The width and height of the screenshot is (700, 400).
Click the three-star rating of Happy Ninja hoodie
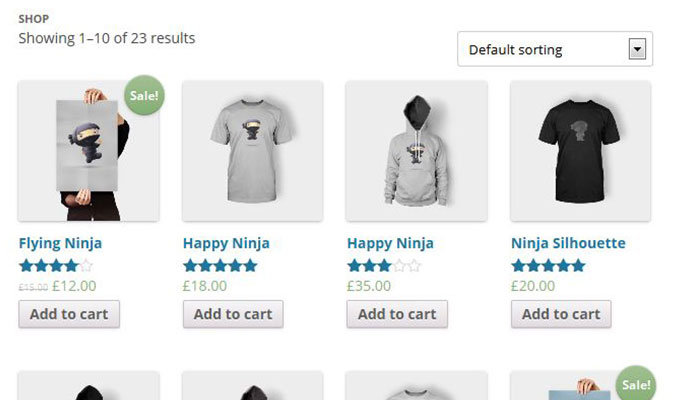384,266
